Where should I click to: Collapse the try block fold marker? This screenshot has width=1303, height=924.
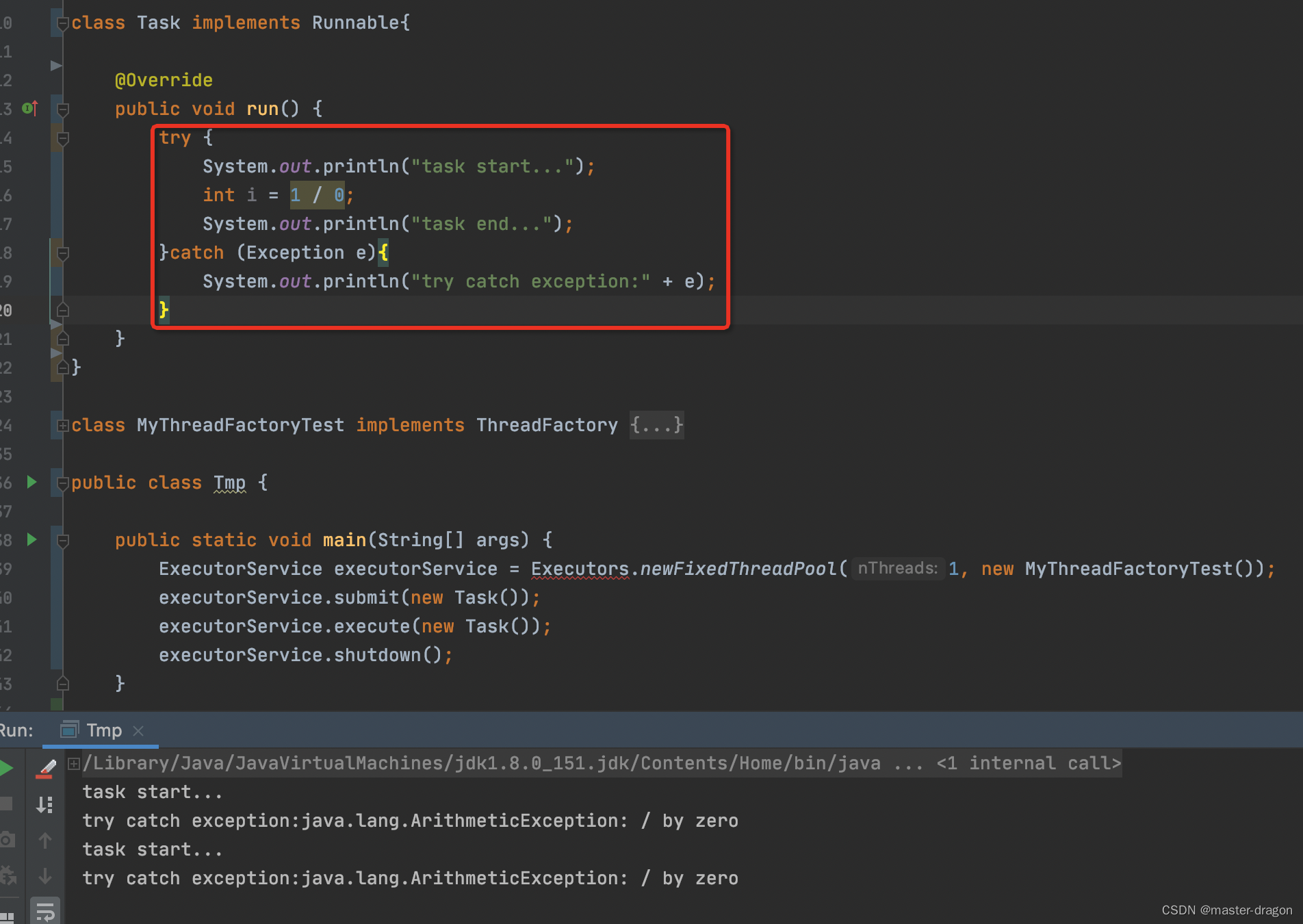pos(62,138)
